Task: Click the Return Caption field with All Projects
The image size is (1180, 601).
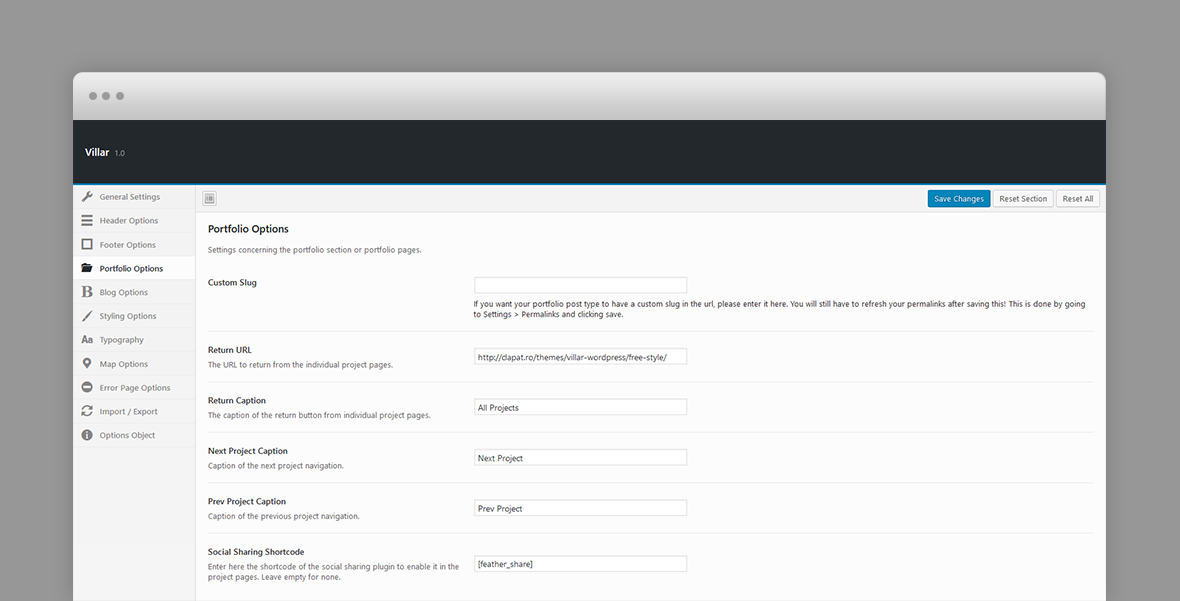Action: 580,407
